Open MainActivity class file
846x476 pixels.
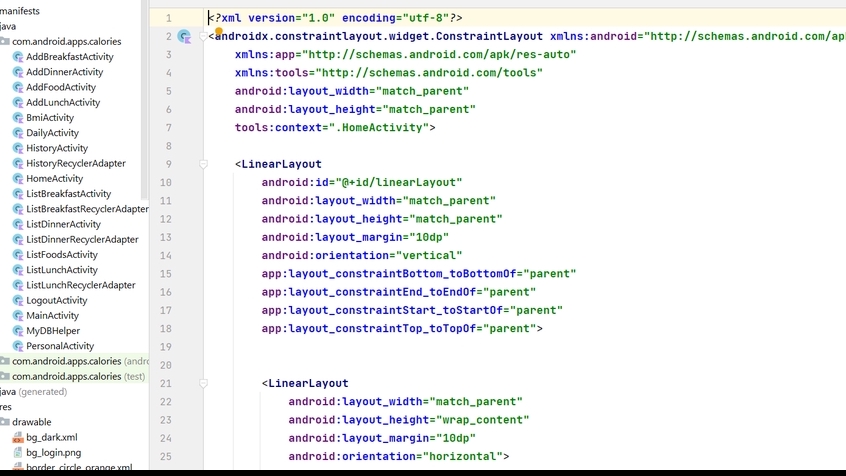click(x=52, y=316)
